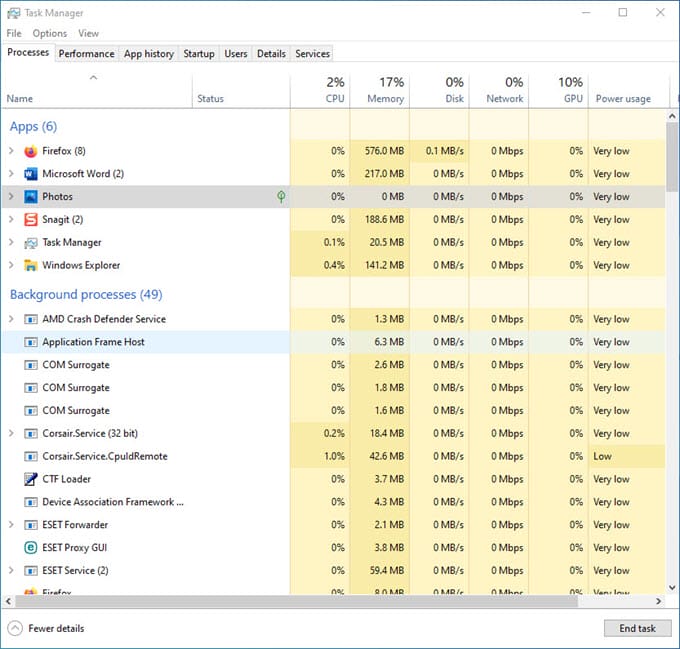The image size is (680, 649).
Task: Expand the ESET Service (2) entry
Action: point(11,571)
